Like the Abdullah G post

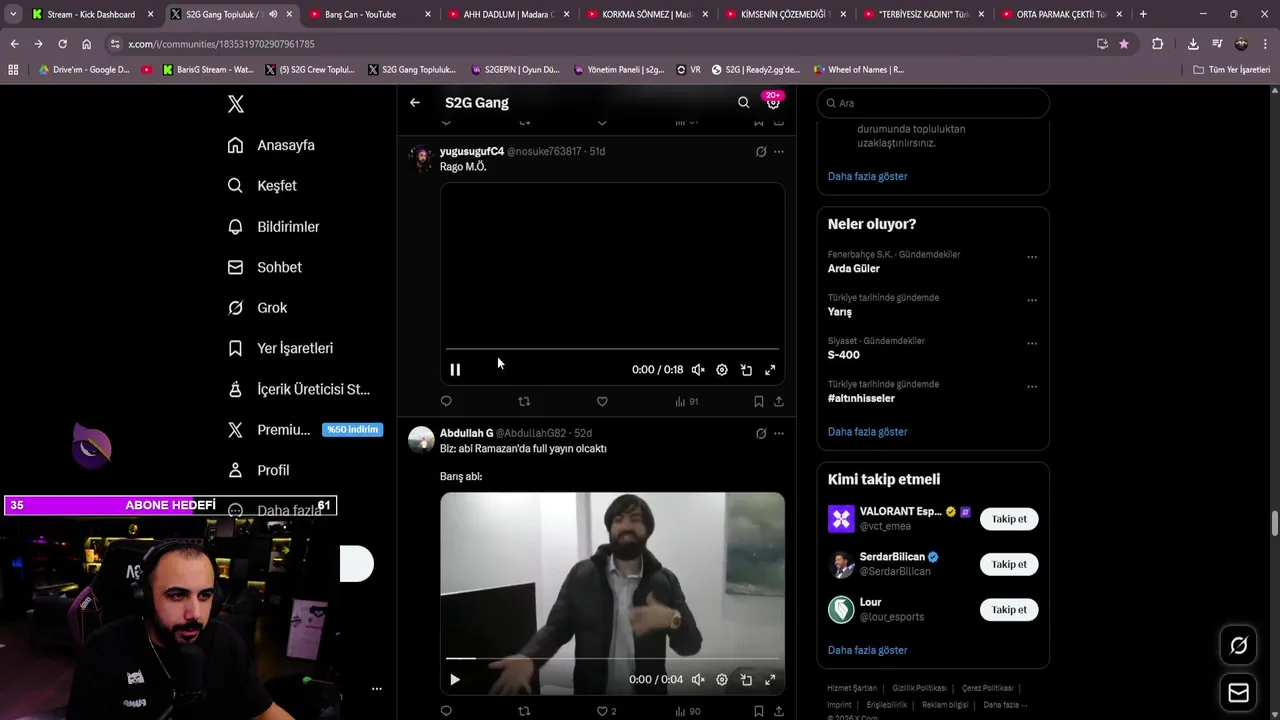(606, 711)
